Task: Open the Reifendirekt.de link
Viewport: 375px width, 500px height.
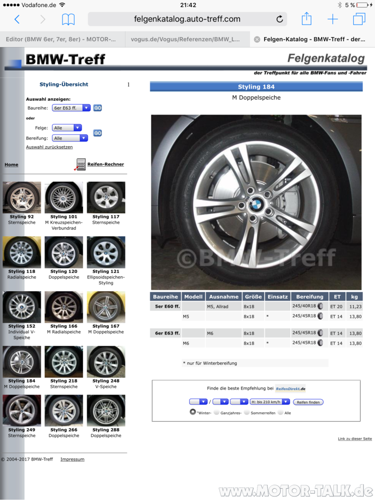Action: pos(291,389)
